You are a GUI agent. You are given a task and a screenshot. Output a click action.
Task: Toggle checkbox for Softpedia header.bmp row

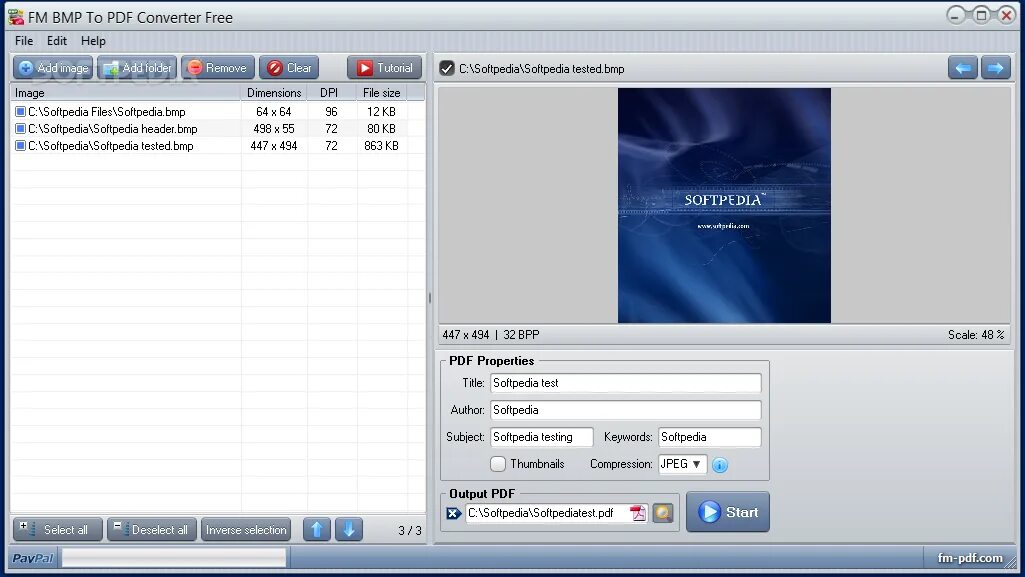[x=20, y=129]
